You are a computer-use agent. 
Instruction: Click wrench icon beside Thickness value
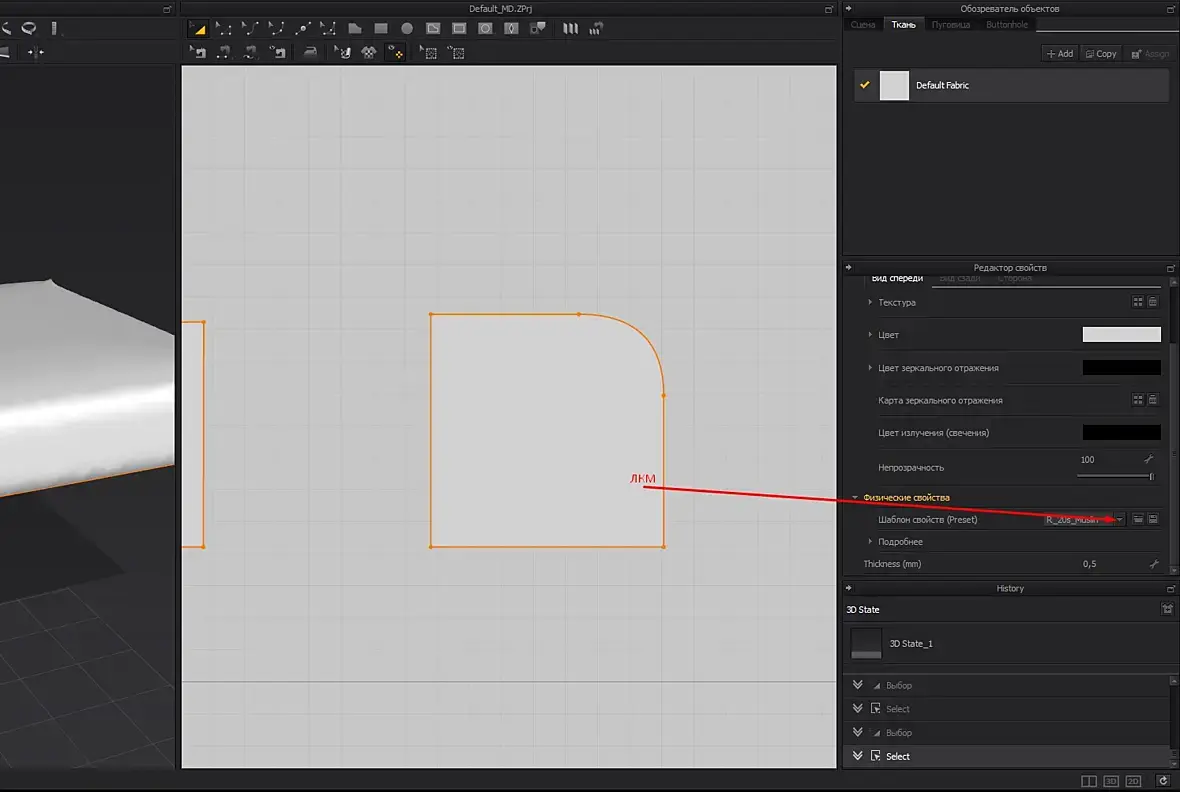1153,564
